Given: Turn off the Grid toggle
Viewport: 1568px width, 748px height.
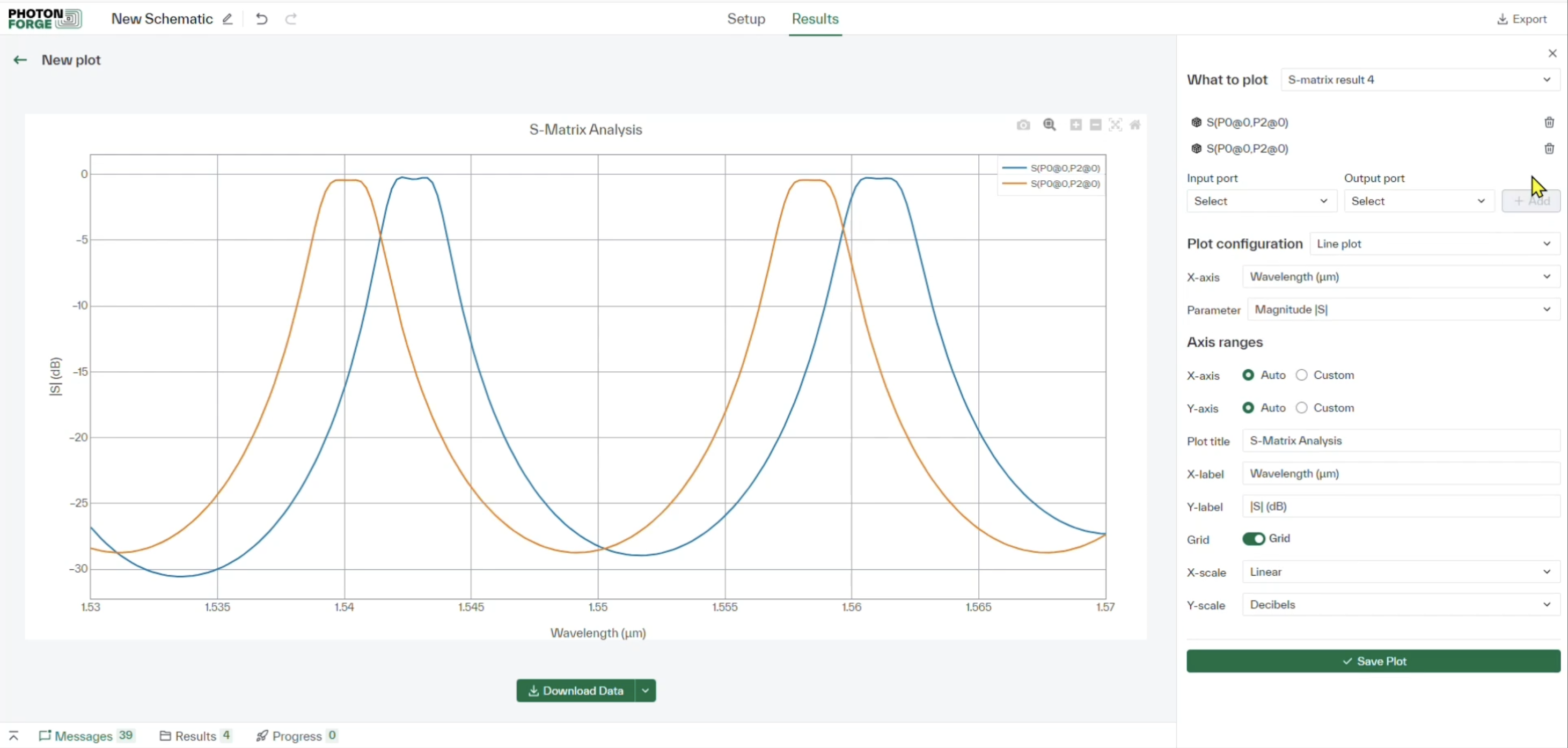Looking at the screenshot, I should pyautogui.click(x=1255, y=539).
